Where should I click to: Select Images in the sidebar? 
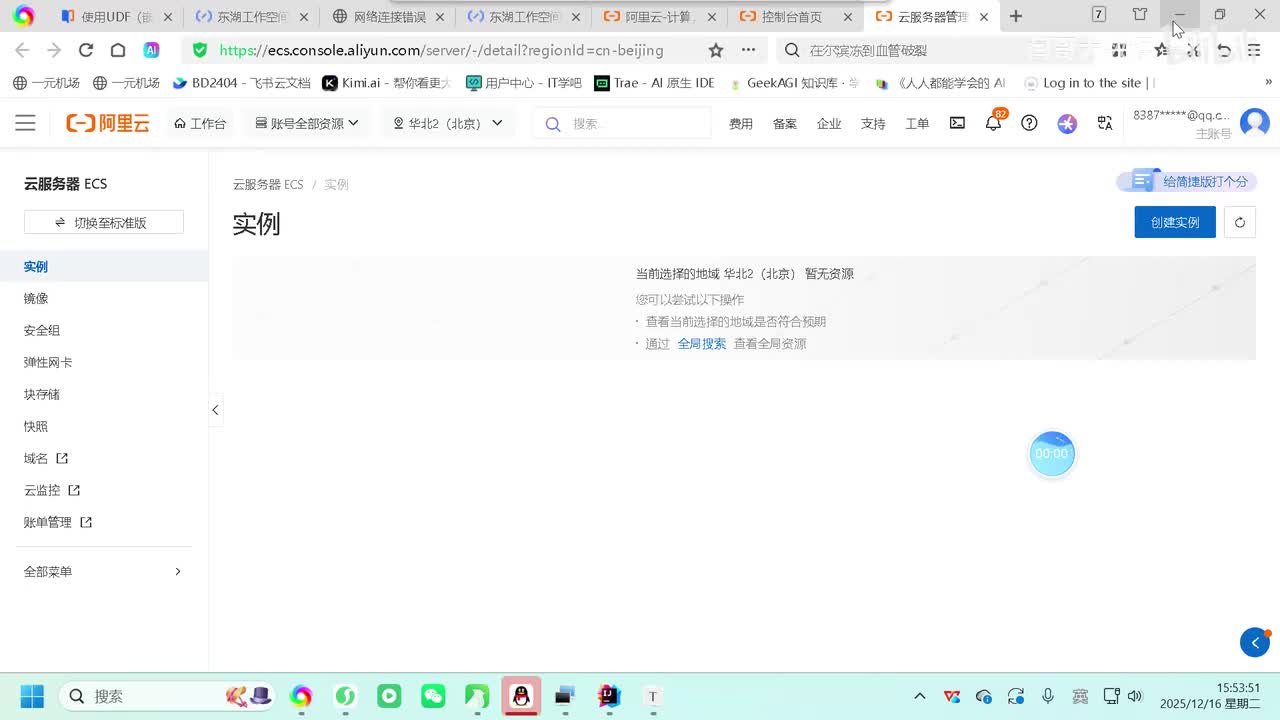tap(36, 298)
